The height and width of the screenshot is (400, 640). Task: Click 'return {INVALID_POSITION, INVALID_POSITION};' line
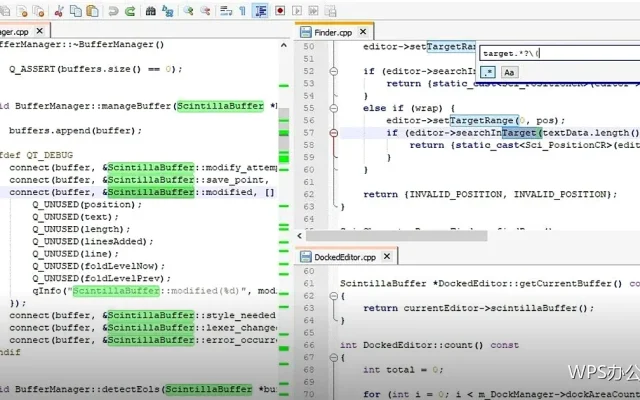coord(490,194)
